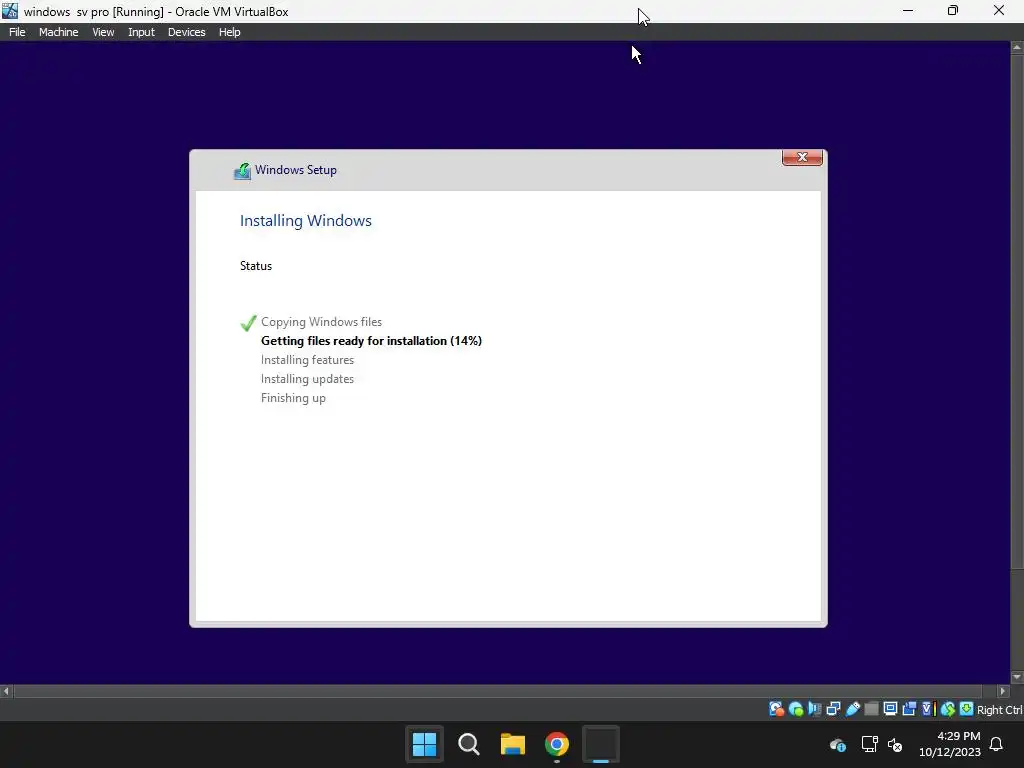Image resolution: width=1024 pixels, height=768 pixels.
Task: Click the CPU virtualization status icon
Action: pos(929,709)
